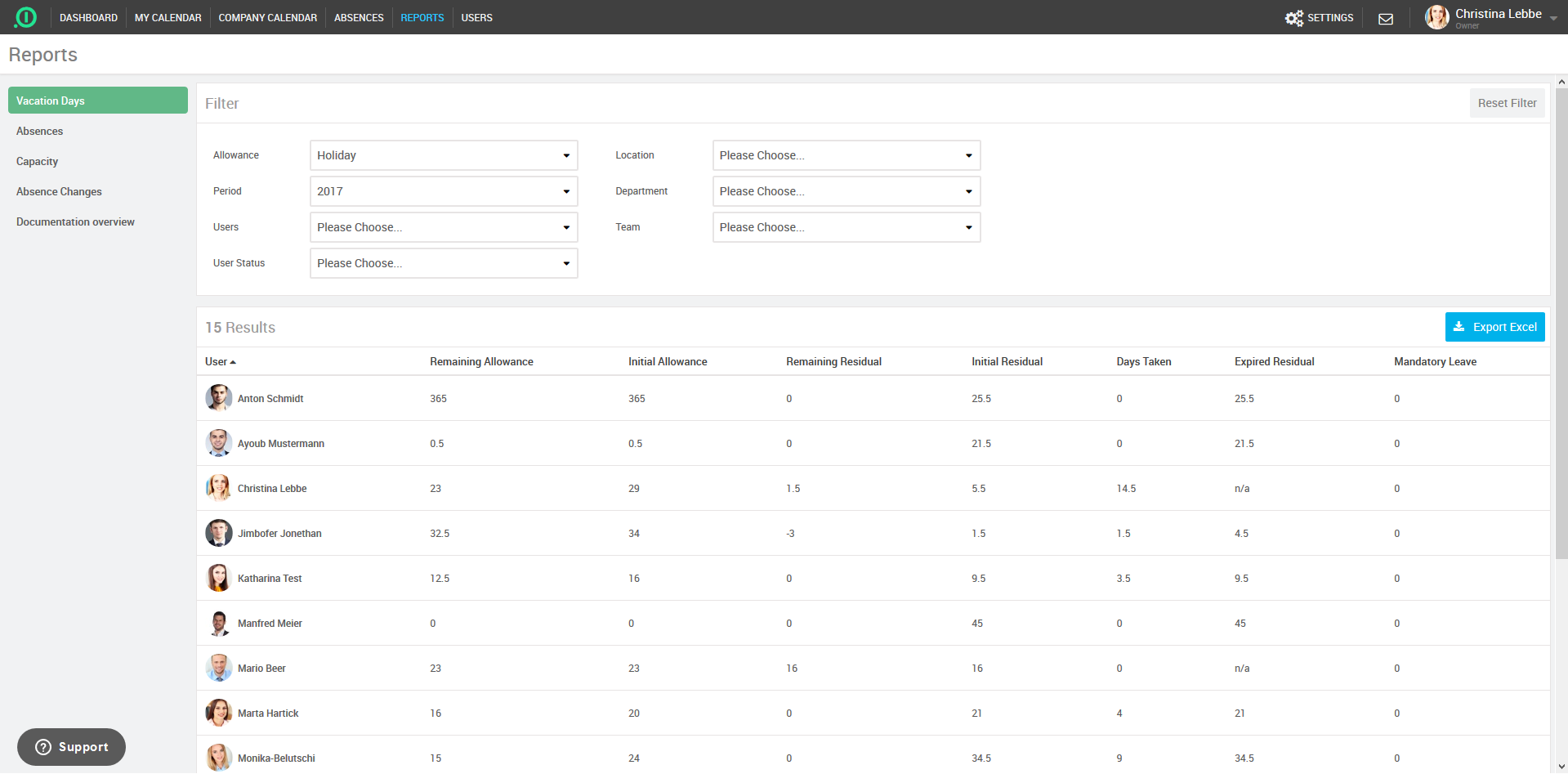Open the Absences report in sidebar

39,132
